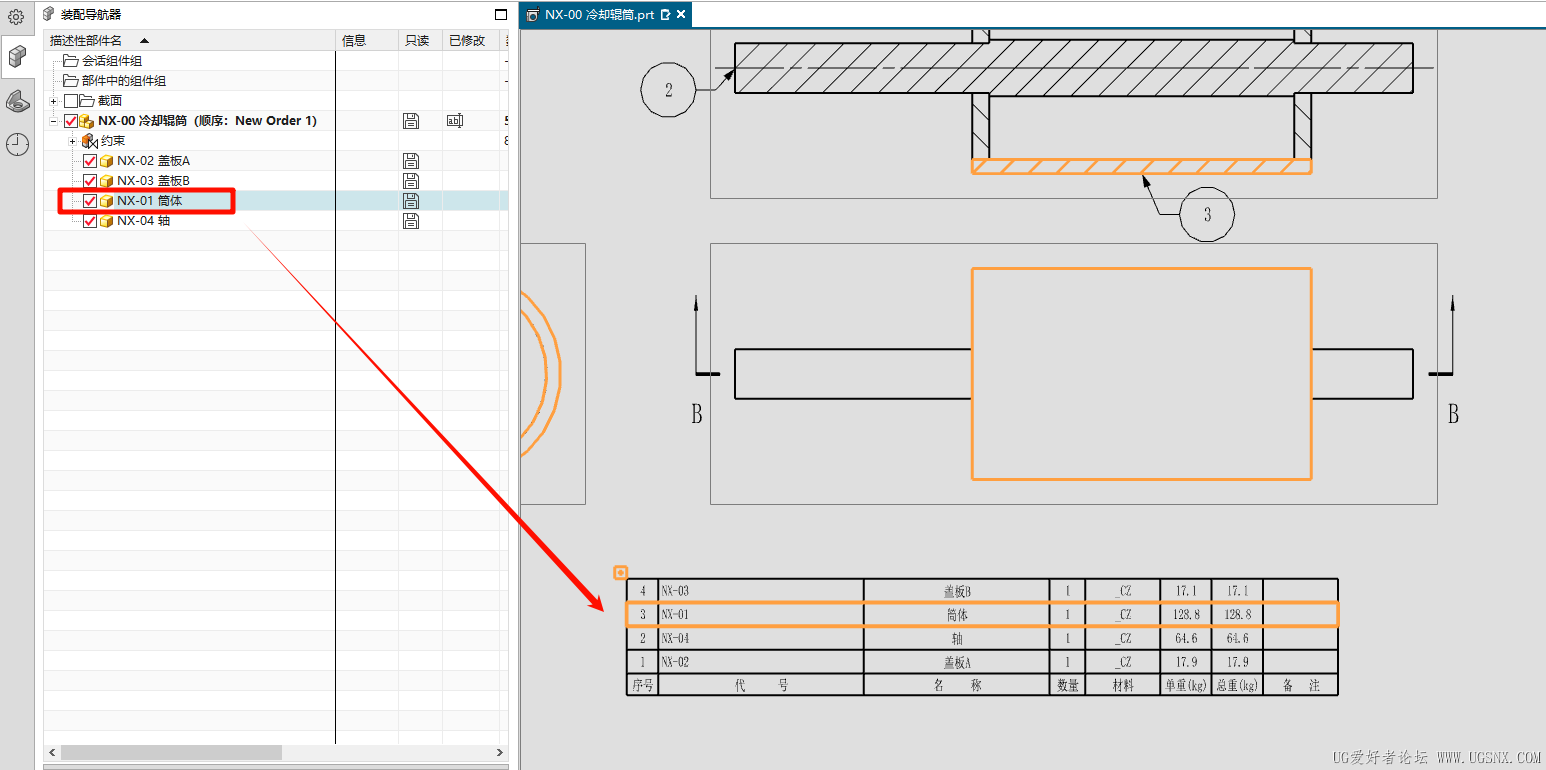Click the part cube icon of NX-04 轴
Screen dimensions: 1546x770
pyautogui.click(x=106, y=221)
